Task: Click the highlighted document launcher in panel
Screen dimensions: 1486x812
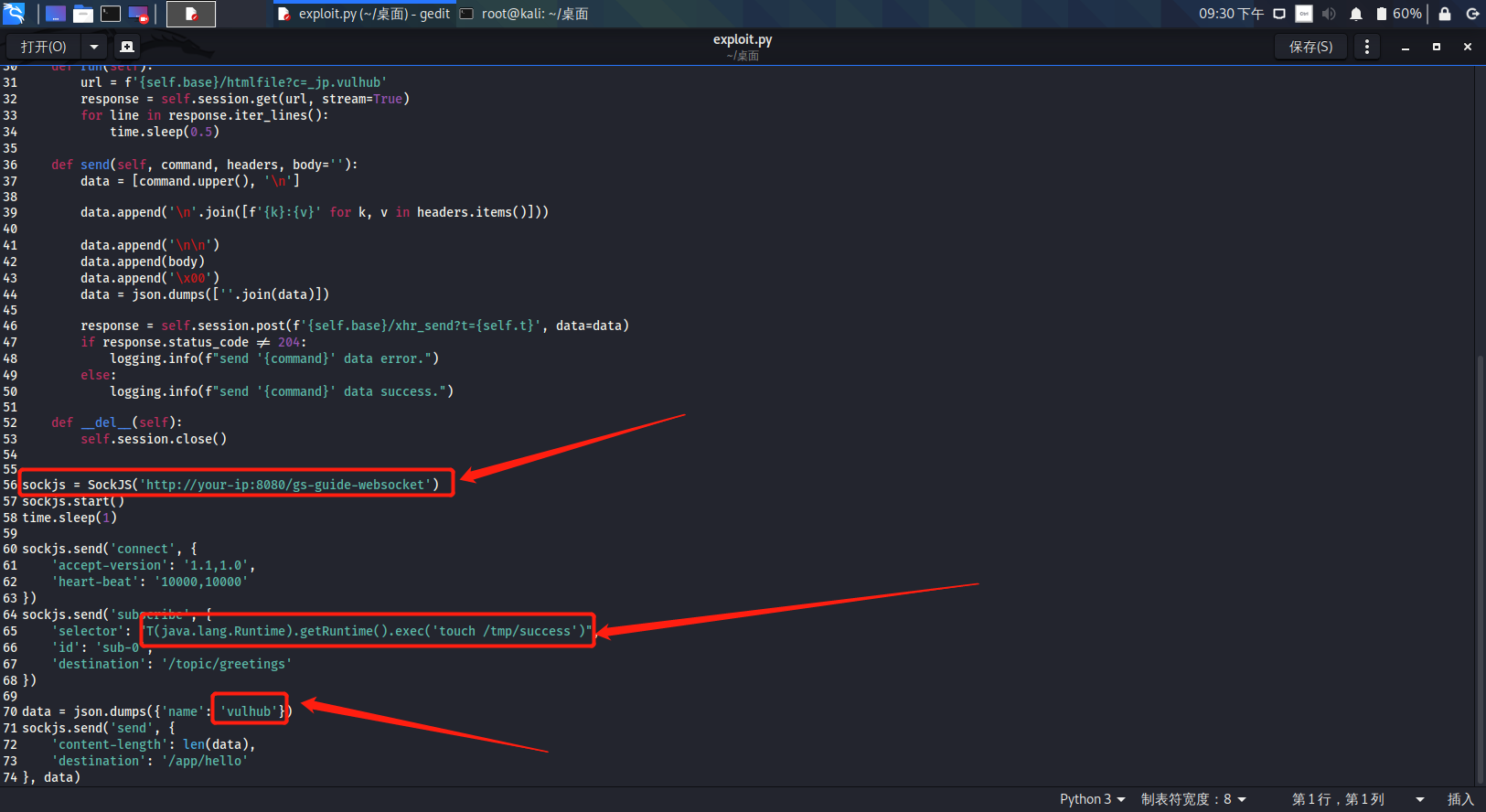Action: click(x=191, y=14)
